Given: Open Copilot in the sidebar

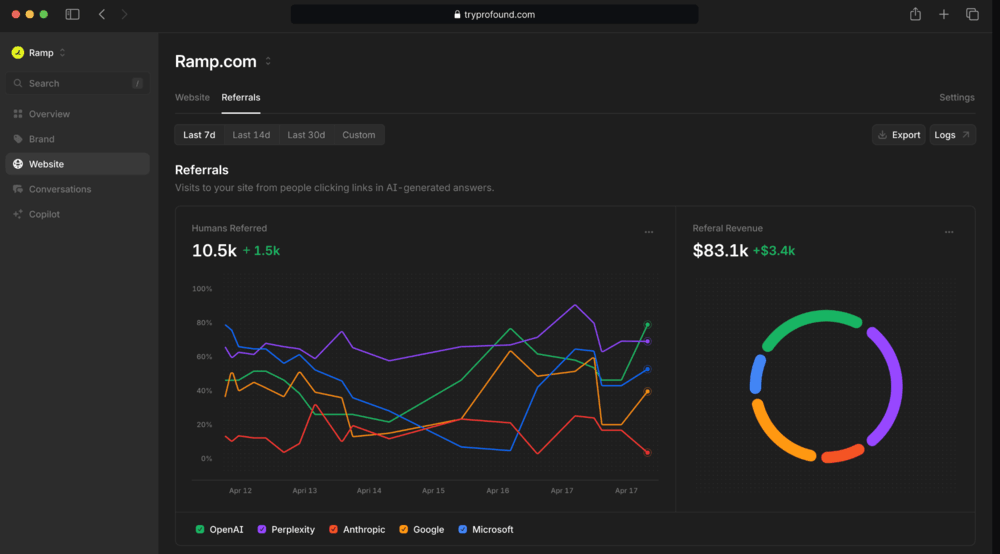Looking at the screenshot, I should [78, 214].
